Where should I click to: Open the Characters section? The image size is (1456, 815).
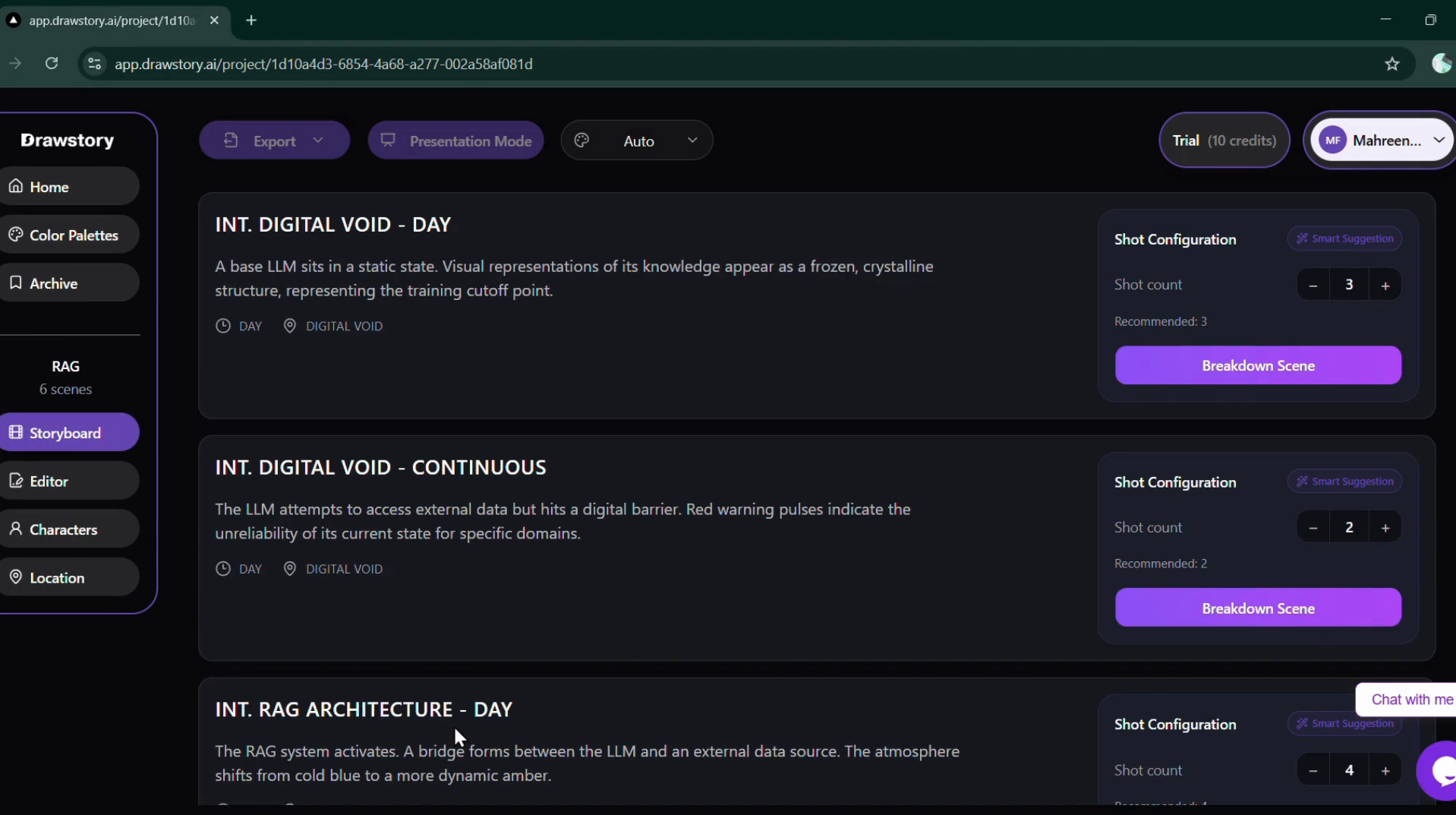tap(69, 529)
